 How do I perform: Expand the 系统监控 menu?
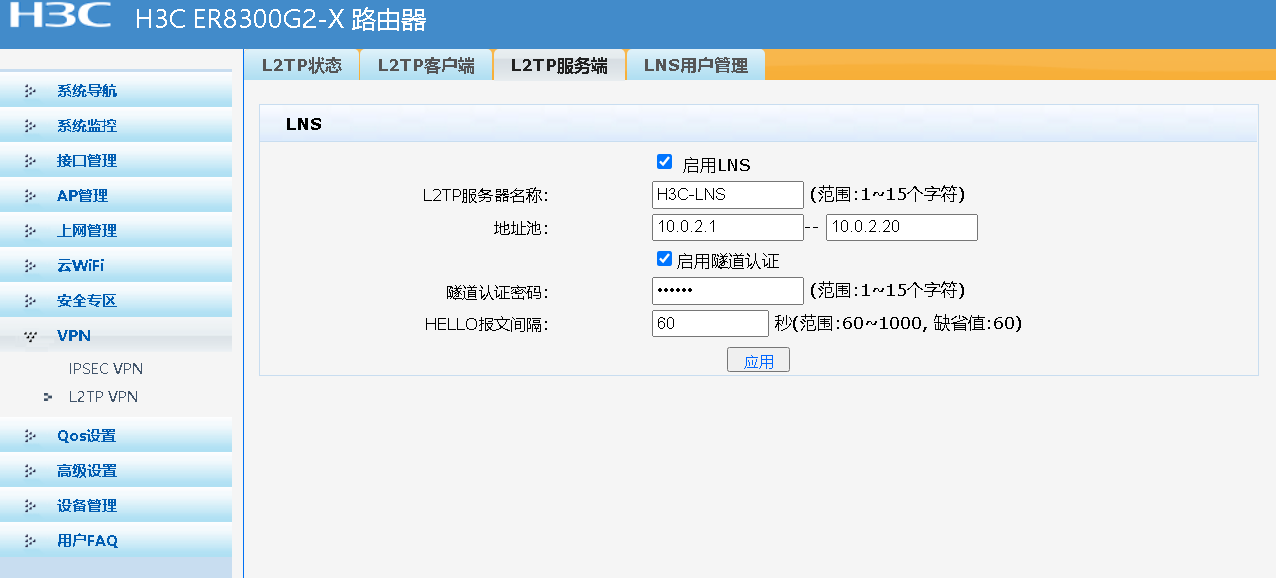[x=116, y=126]
